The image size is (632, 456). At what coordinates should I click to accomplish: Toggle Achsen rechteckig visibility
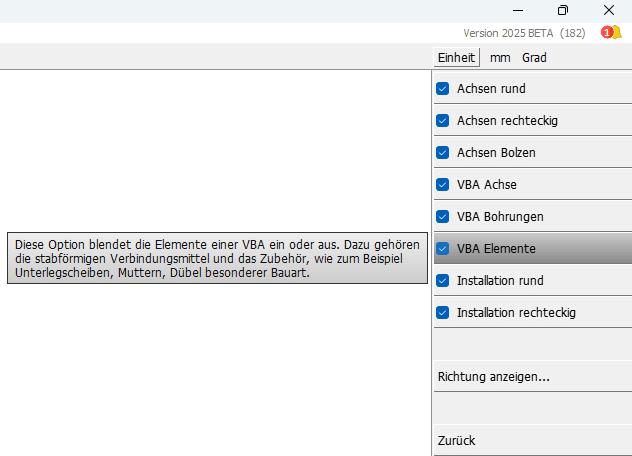[443, 121]
